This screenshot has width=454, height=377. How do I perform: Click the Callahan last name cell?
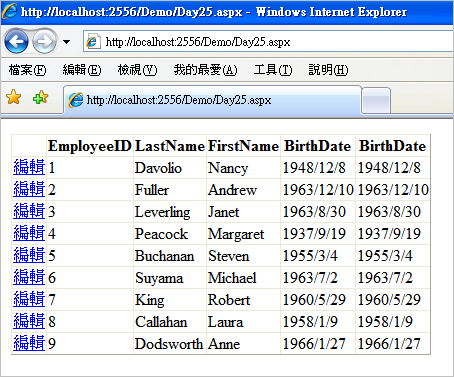click(170, 322)
